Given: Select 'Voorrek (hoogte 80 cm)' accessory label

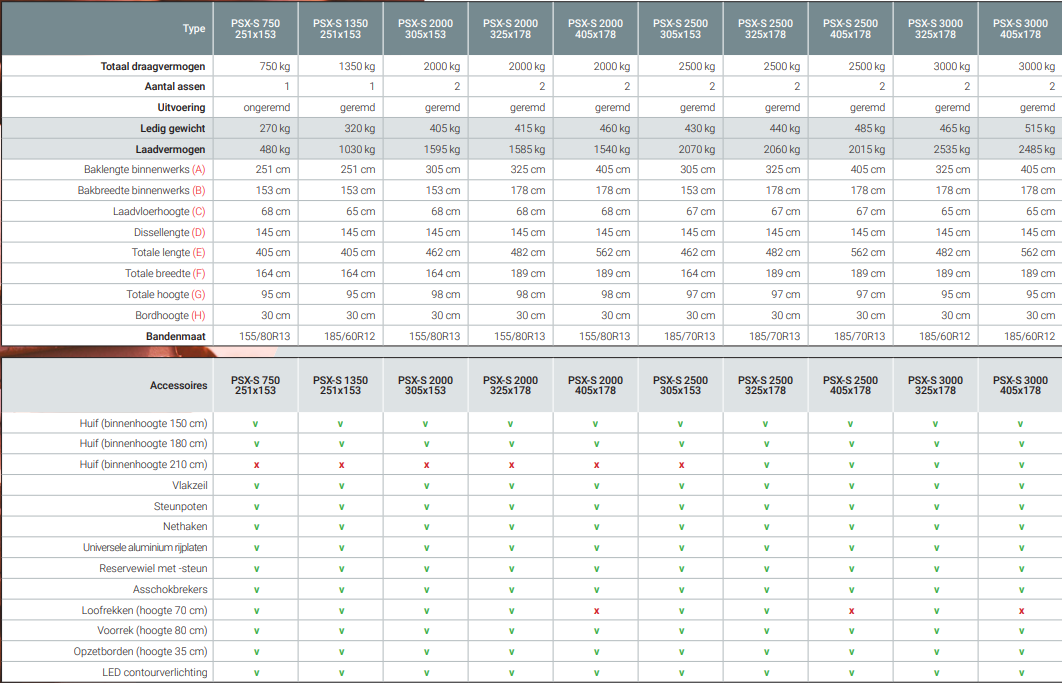Looking at the screenshot, I should click(x=152, y=631).
